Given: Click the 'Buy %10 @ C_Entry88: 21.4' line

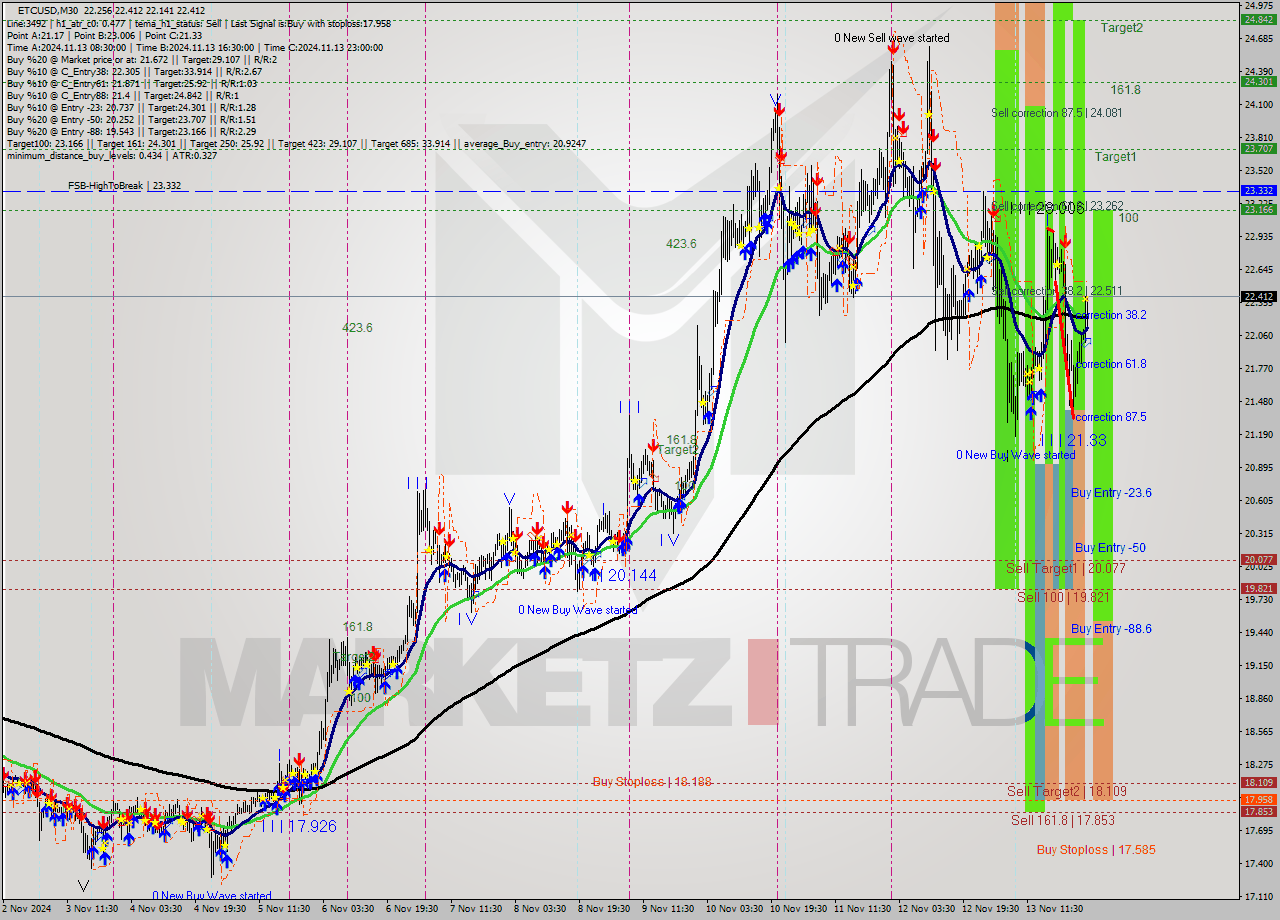Looking at the screenshot, I should pos(124,95).
